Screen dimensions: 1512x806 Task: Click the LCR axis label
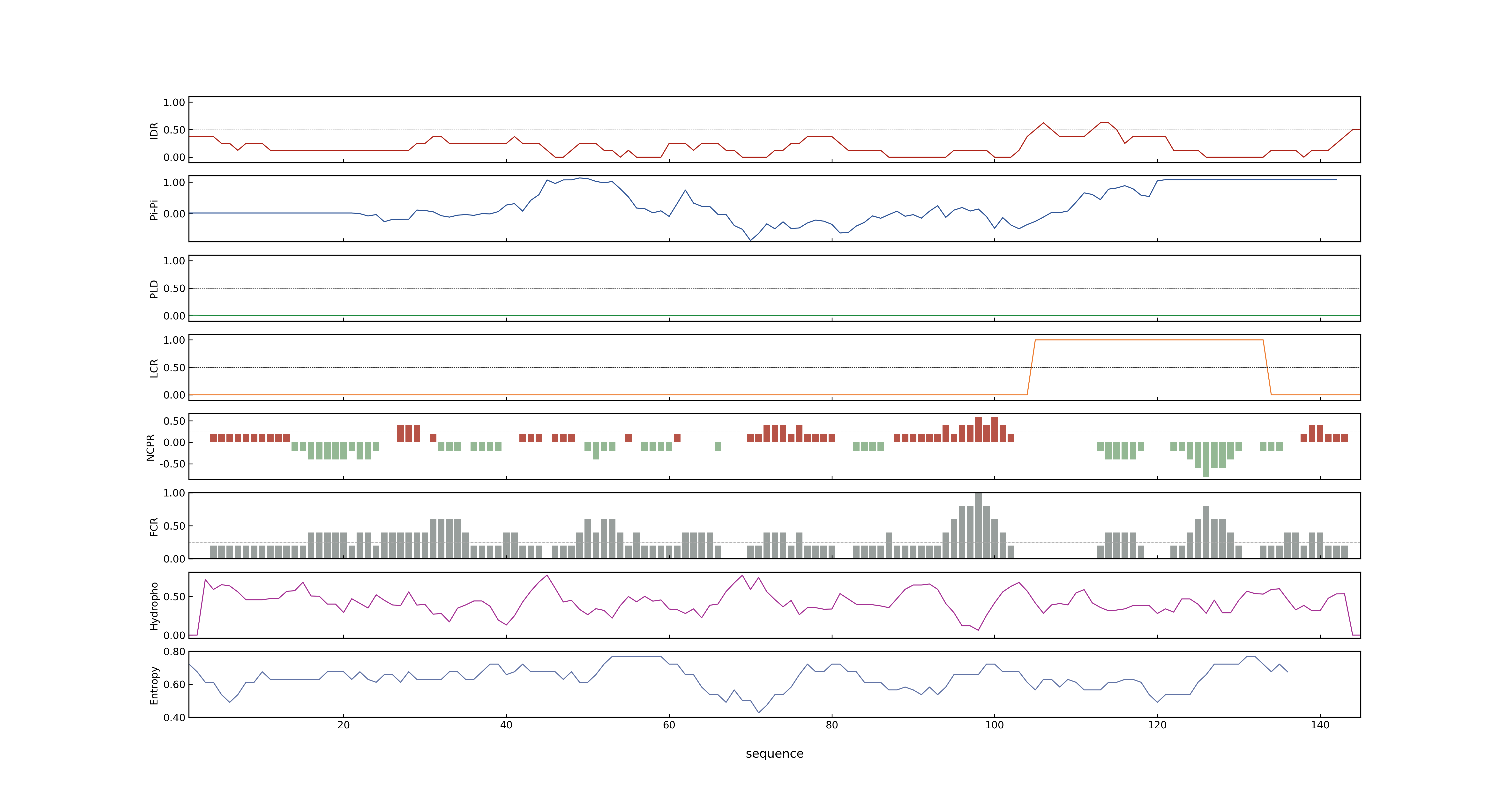point(154,368)
